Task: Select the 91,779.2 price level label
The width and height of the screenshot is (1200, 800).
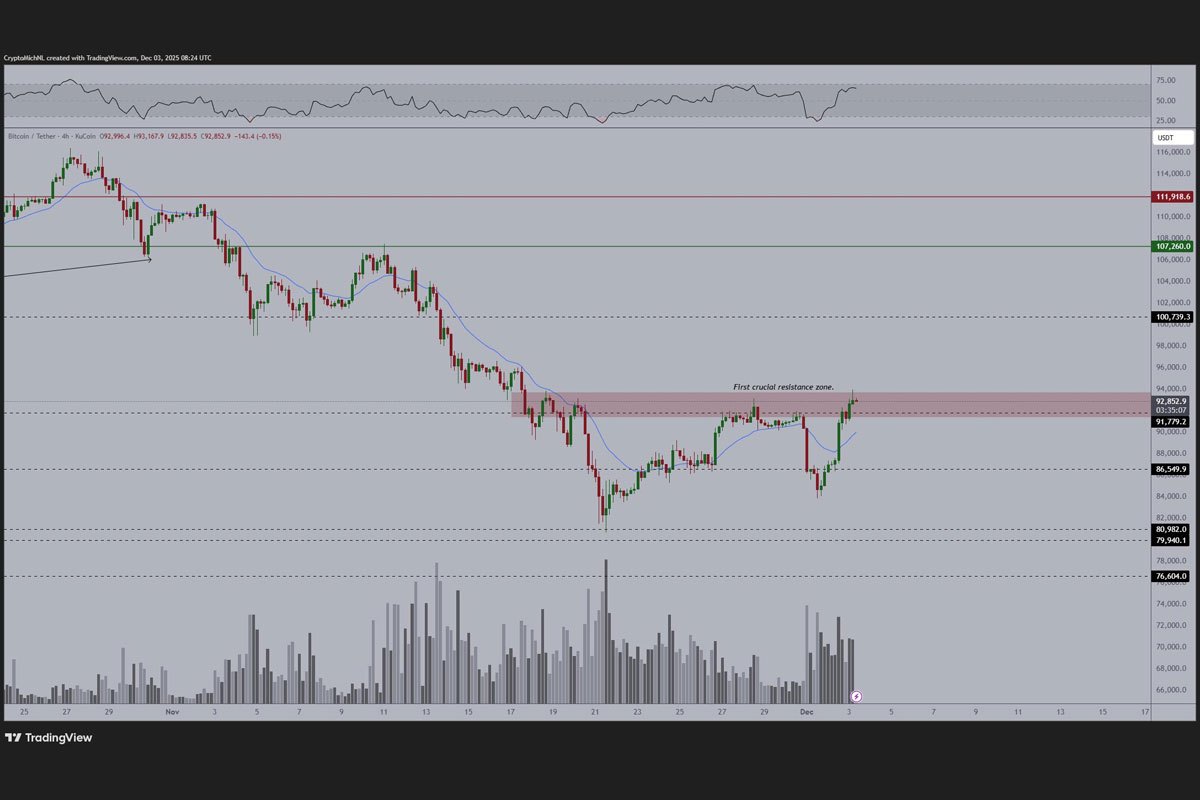Action: (x=1173, y=422)
